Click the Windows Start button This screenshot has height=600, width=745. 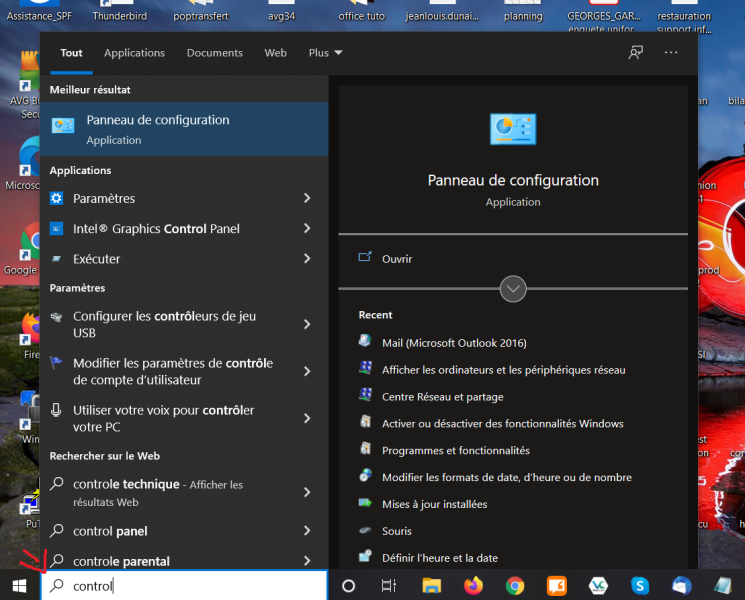(x=19, y=586)
